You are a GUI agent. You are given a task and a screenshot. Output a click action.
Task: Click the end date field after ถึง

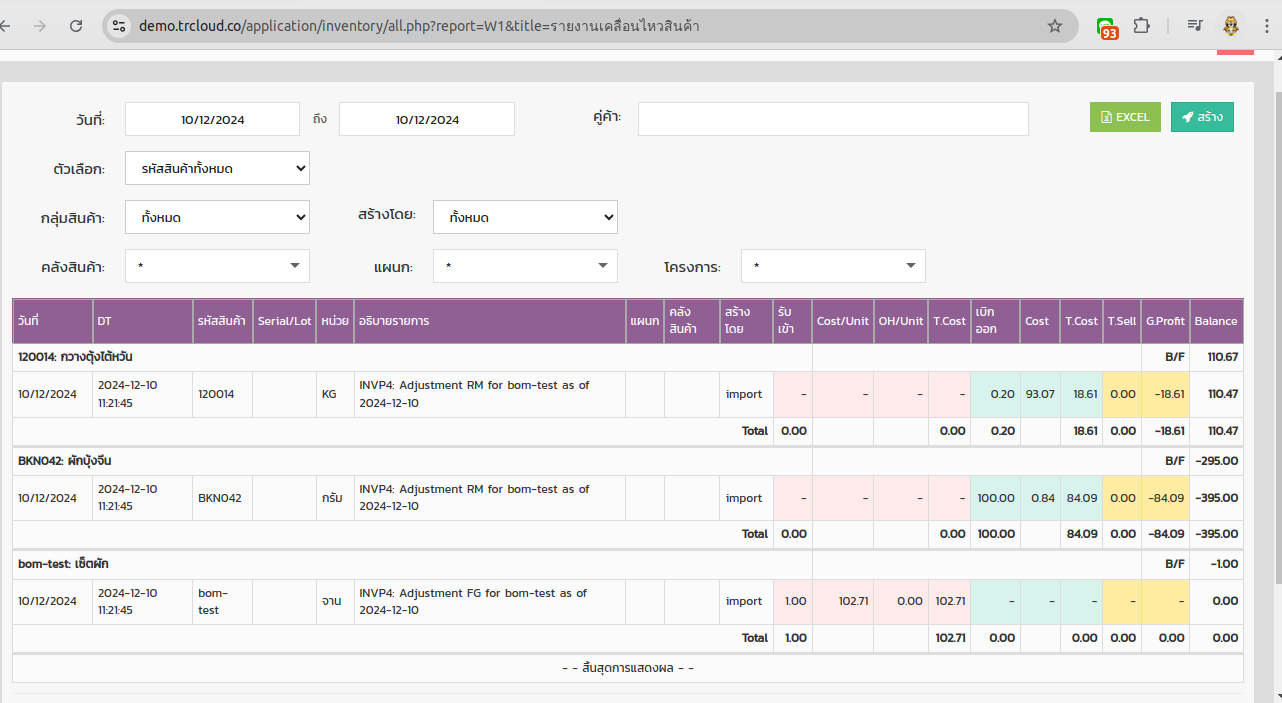[427, 119]
